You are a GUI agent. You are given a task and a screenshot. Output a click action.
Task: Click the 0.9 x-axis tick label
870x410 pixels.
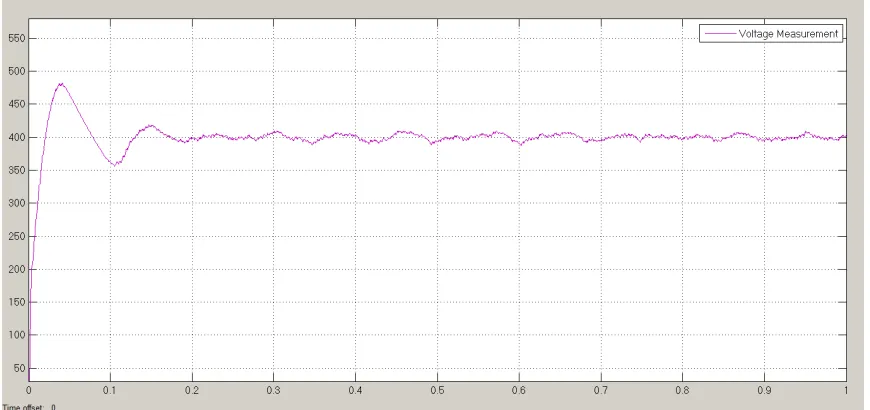764,391
